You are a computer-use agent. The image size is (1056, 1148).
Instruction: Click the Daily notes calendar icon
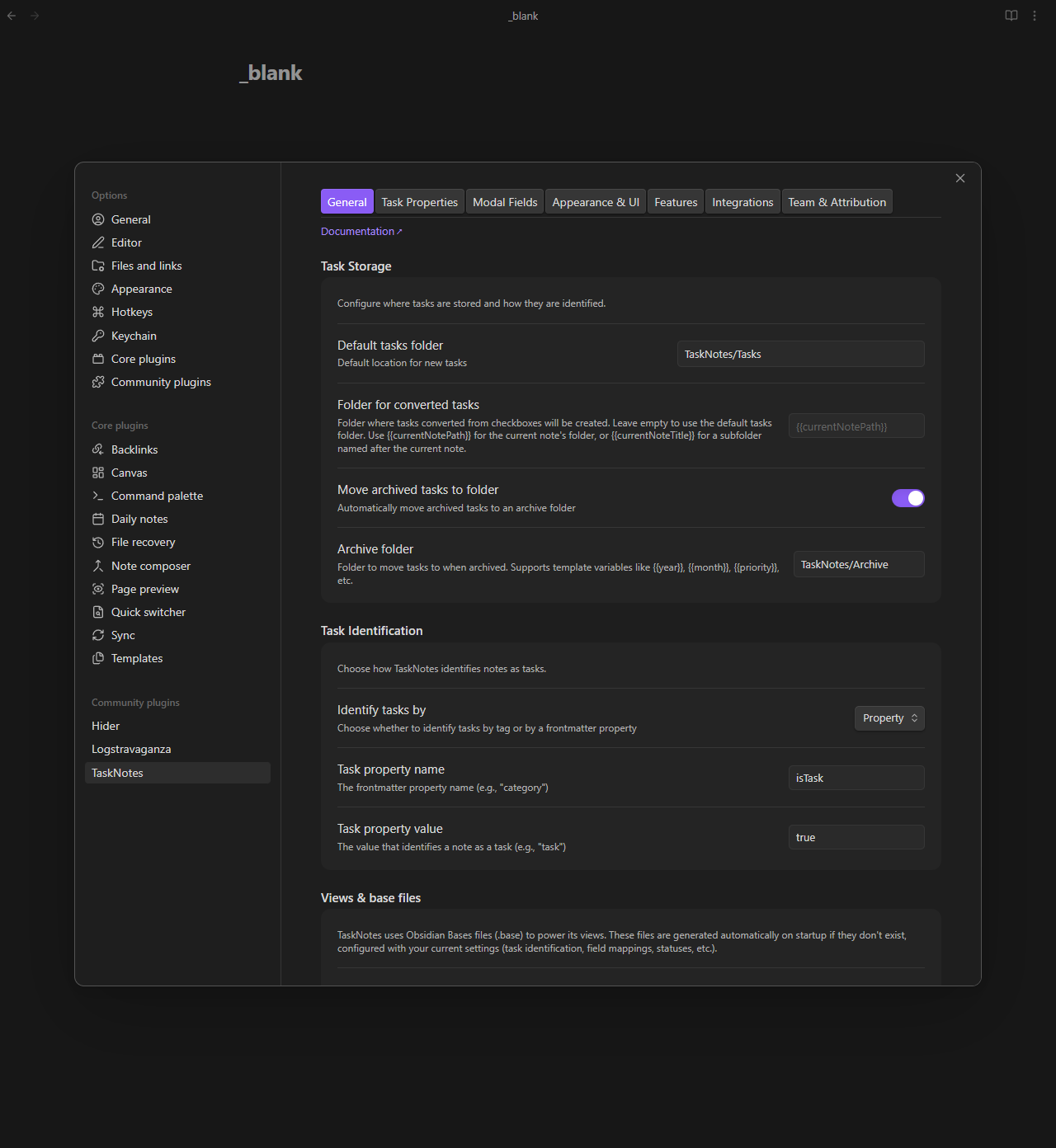point(98,519)
